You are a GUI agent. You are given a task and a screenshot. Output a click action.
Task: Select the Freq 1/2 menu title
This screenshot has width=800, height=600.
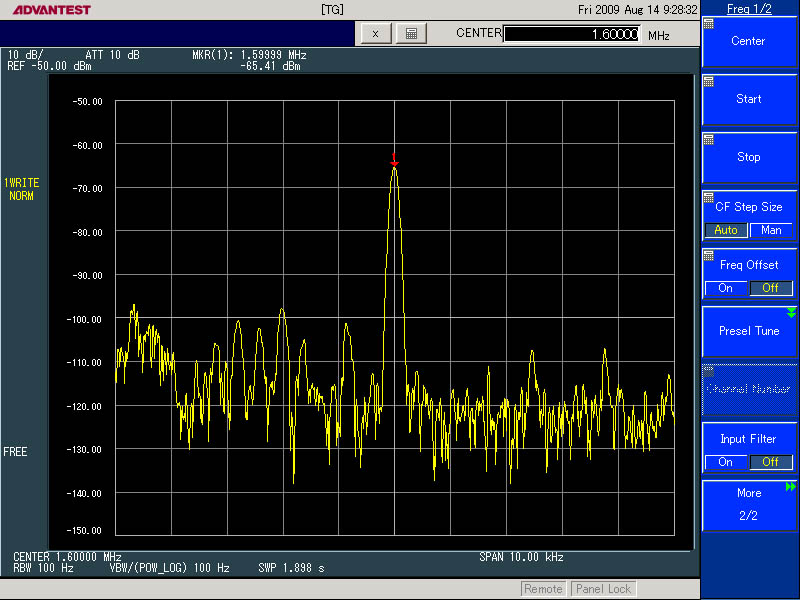click(749, 8)
